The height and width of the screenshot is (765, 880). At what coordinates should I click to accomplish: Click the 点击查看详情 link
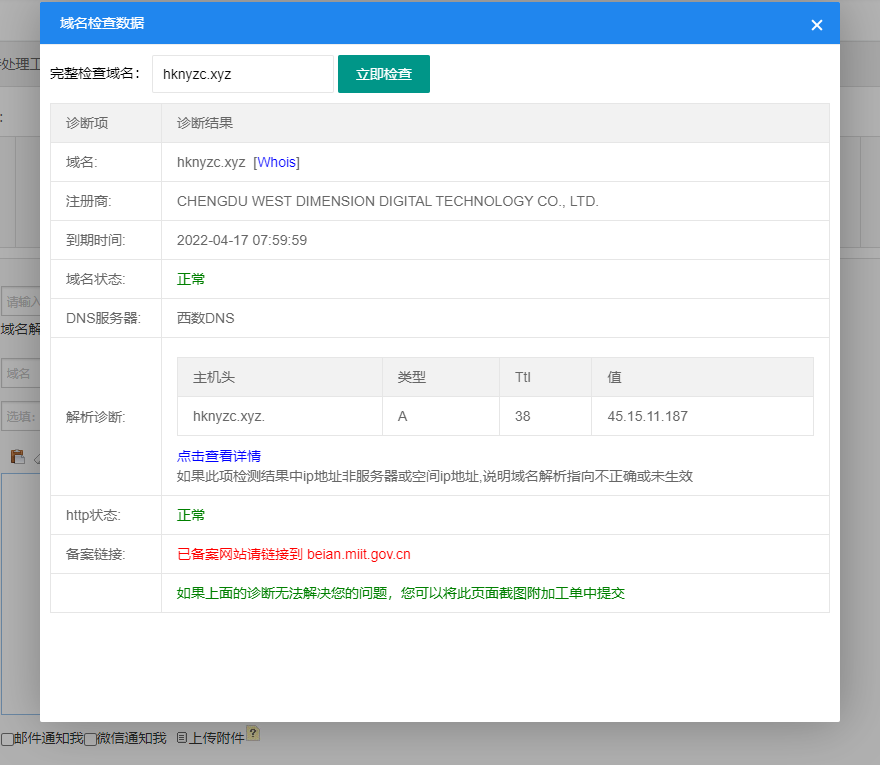click(219, 456)
